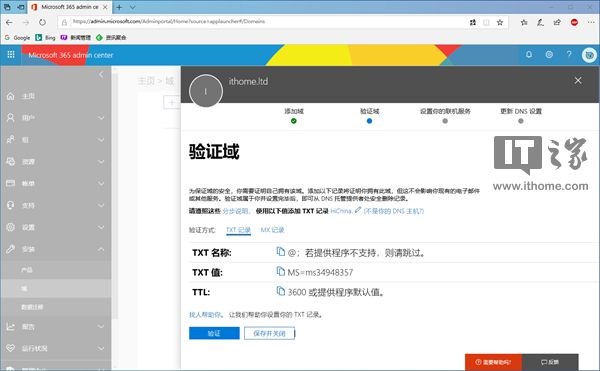The height and width of the screenshot is (371, 600).
Task: Click the red ad blocker extension icon
Action: click(574, 22)
